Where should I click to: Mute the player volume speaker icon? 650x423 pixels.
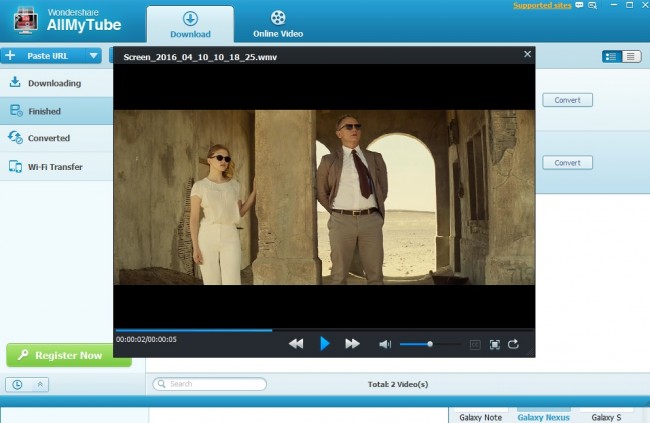(x=385, y=344)
